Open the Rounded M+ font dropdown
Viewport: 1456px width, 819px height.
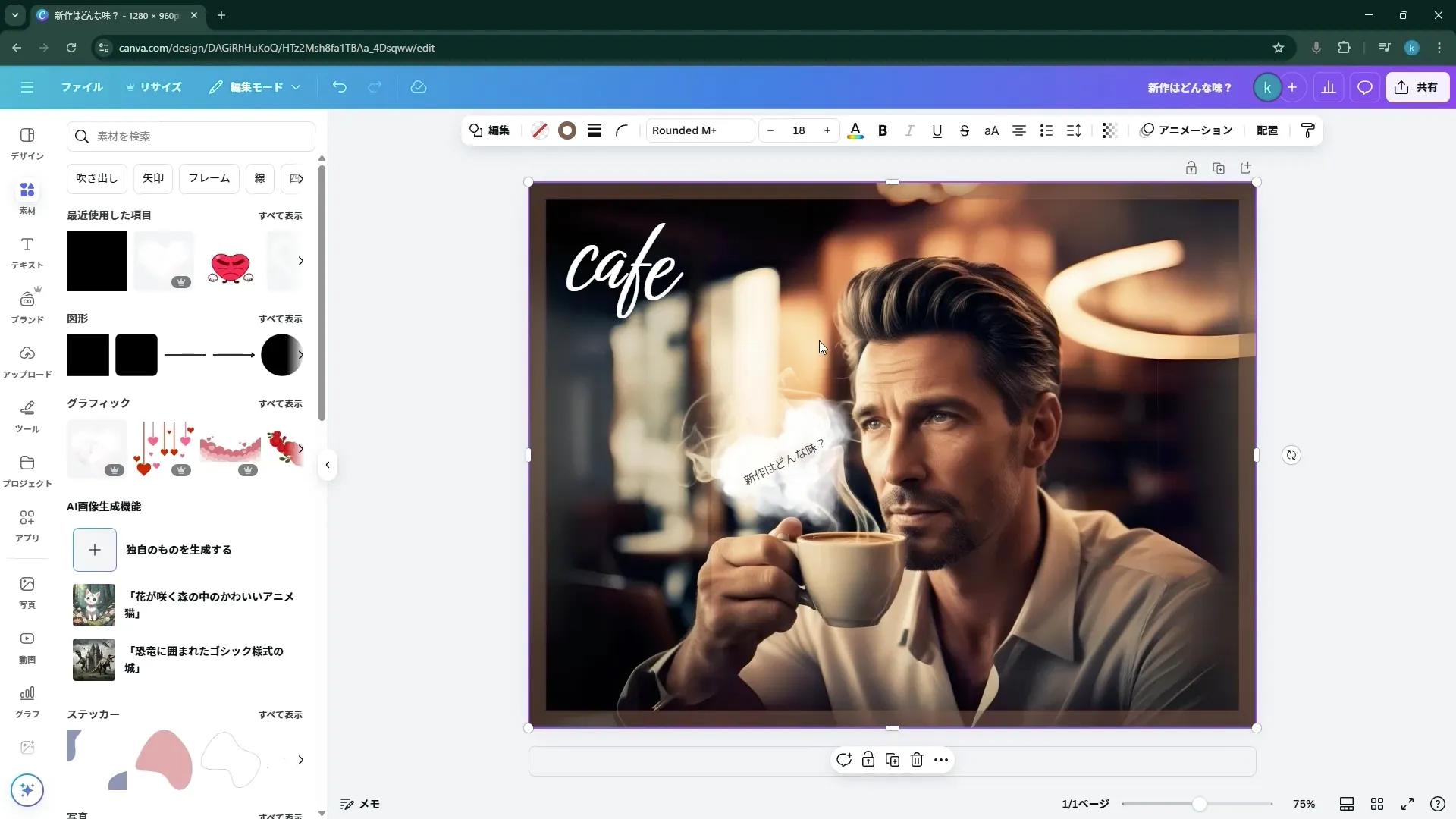pos(699,130)
